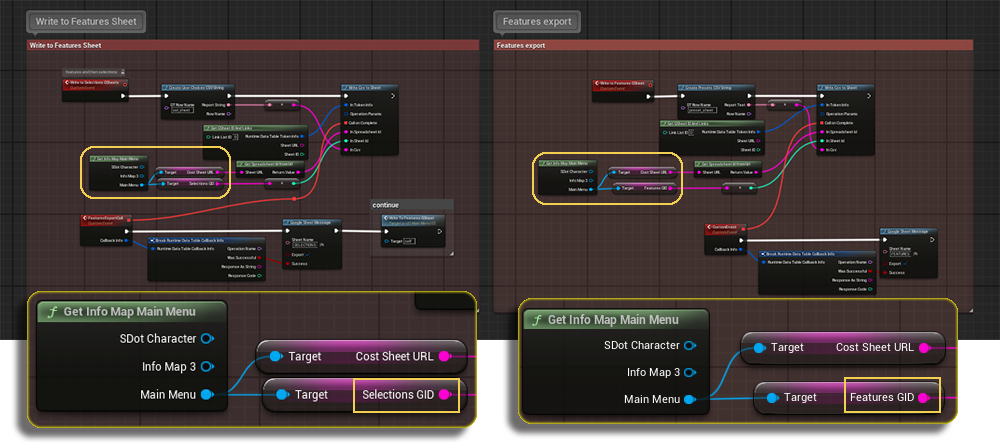Image resolution: width=1000 pixels, height=444 pixels.
Task: Click the right enlarged Cost Sheet URL output pin
Action: [x=925, y=347]
